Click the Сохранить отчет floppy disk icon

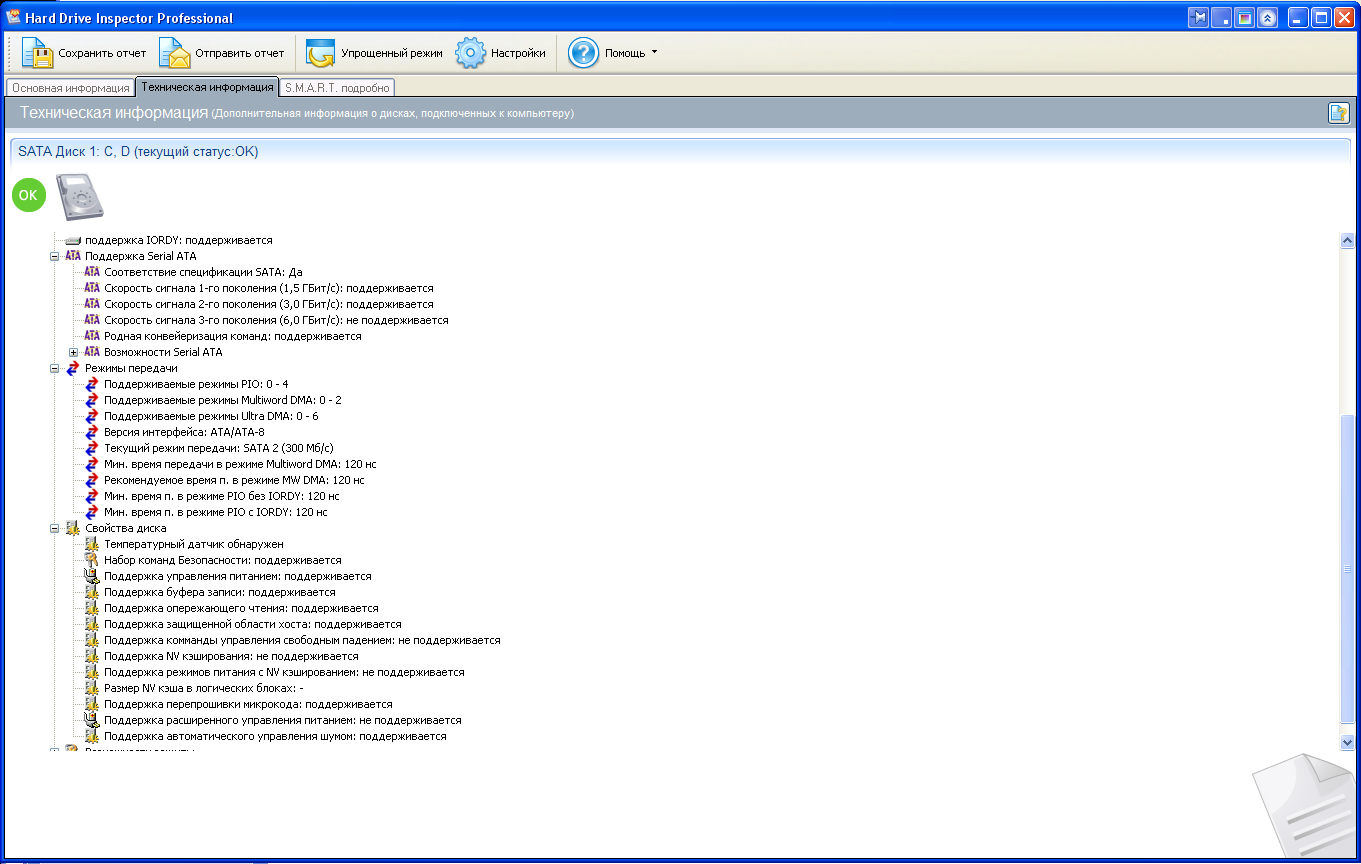[x=37, y=53]
